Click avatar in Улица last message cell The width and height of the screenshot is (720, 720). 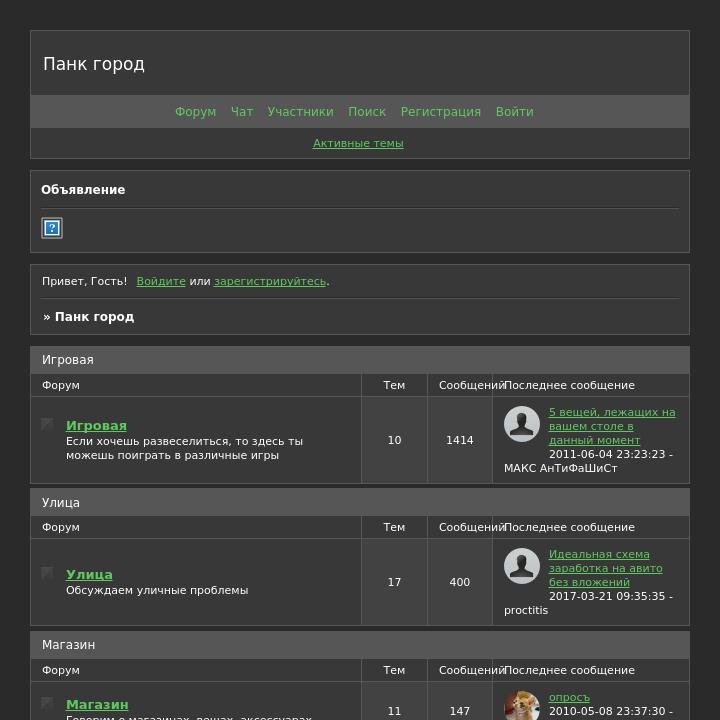click(x=522, y=566)
